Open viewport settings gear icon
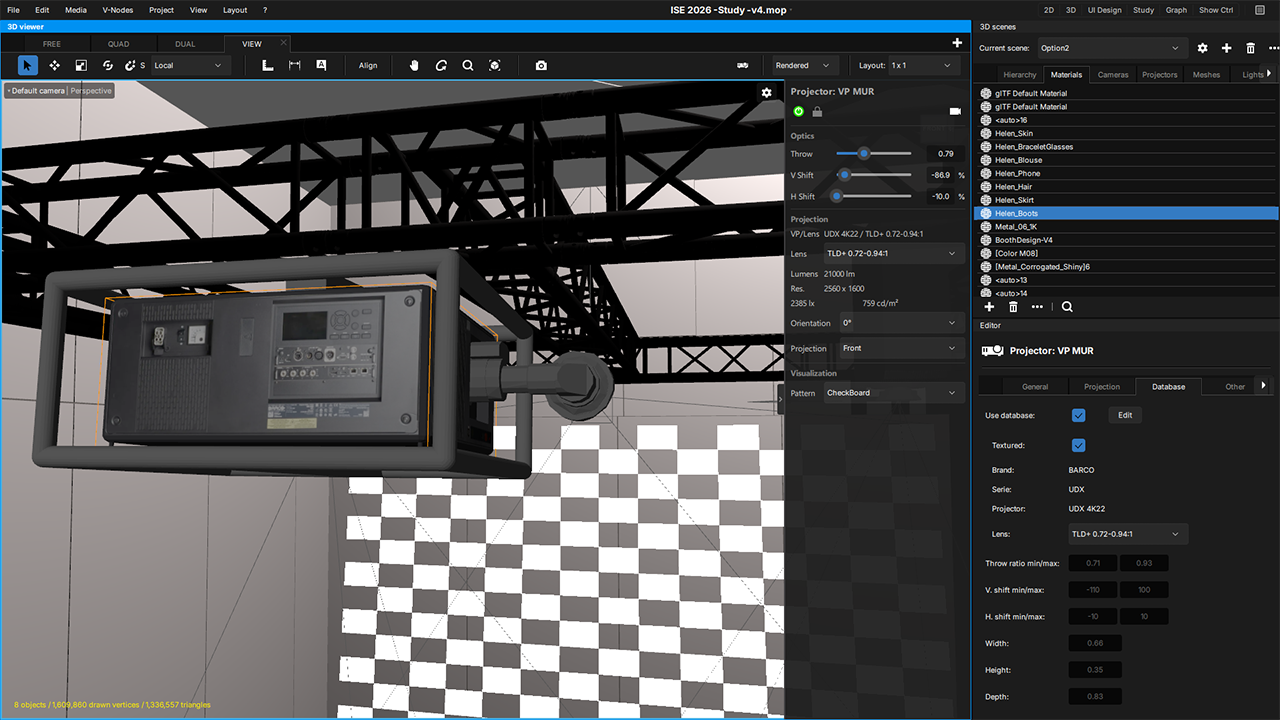 coord(766,92)
